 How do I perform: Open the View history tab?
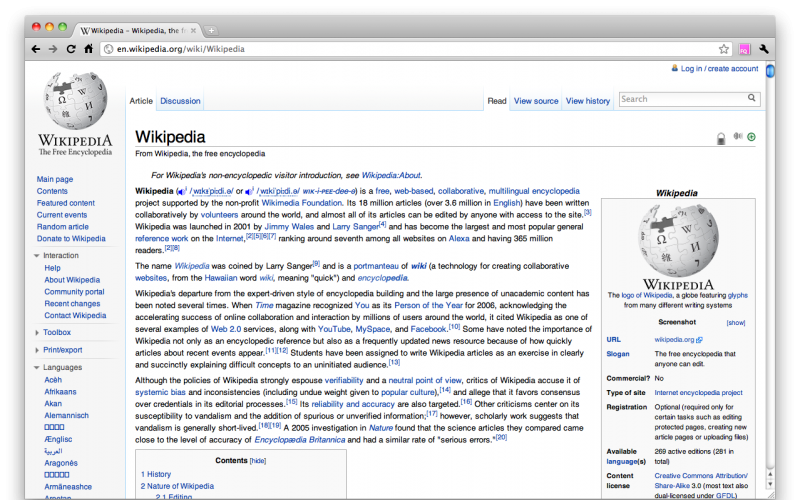point(588,101)
